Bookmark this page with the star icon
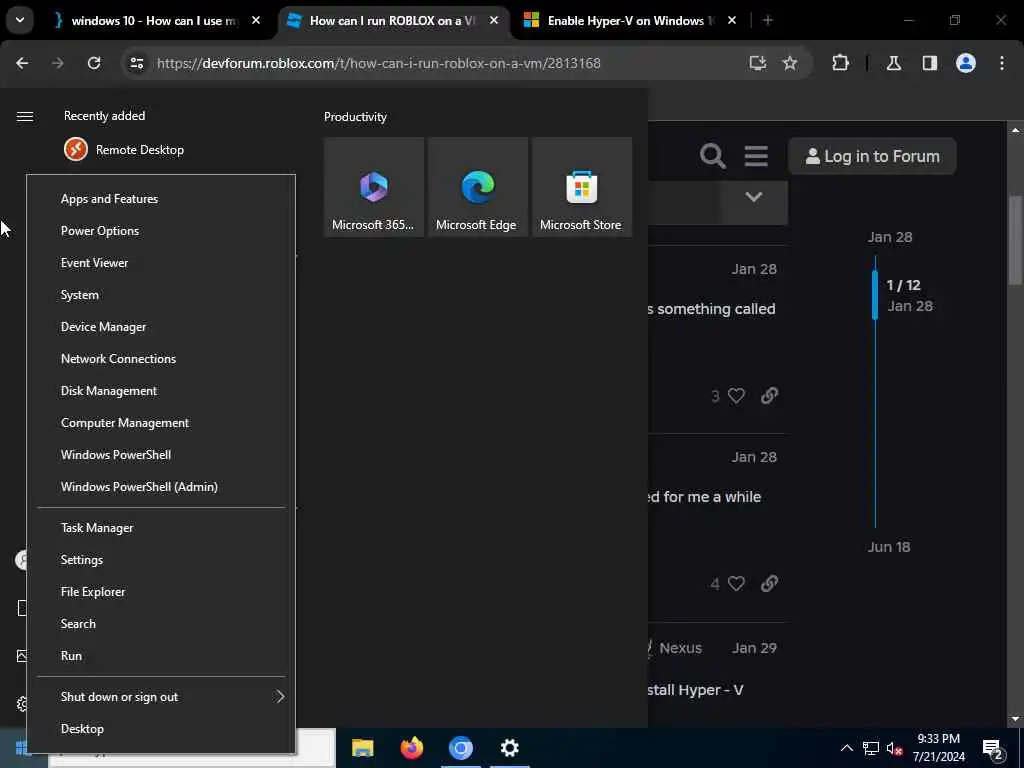Screen dimensions: 1024x768 click(x=790, y=63)
